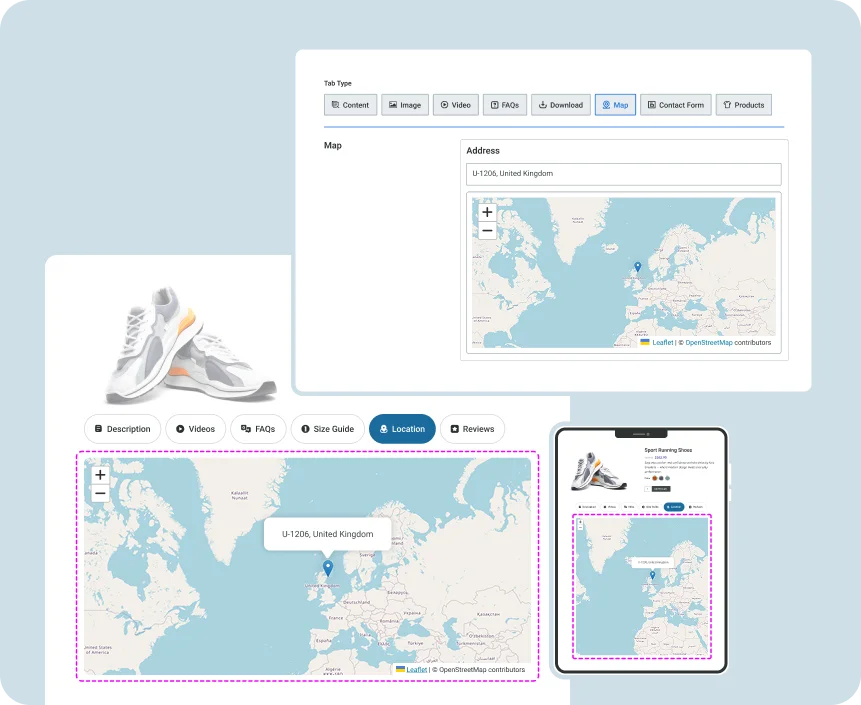This screenshot has height=705, width=861.
Task: Zoom out on the settings panel map
Action: tap(487, 231)
